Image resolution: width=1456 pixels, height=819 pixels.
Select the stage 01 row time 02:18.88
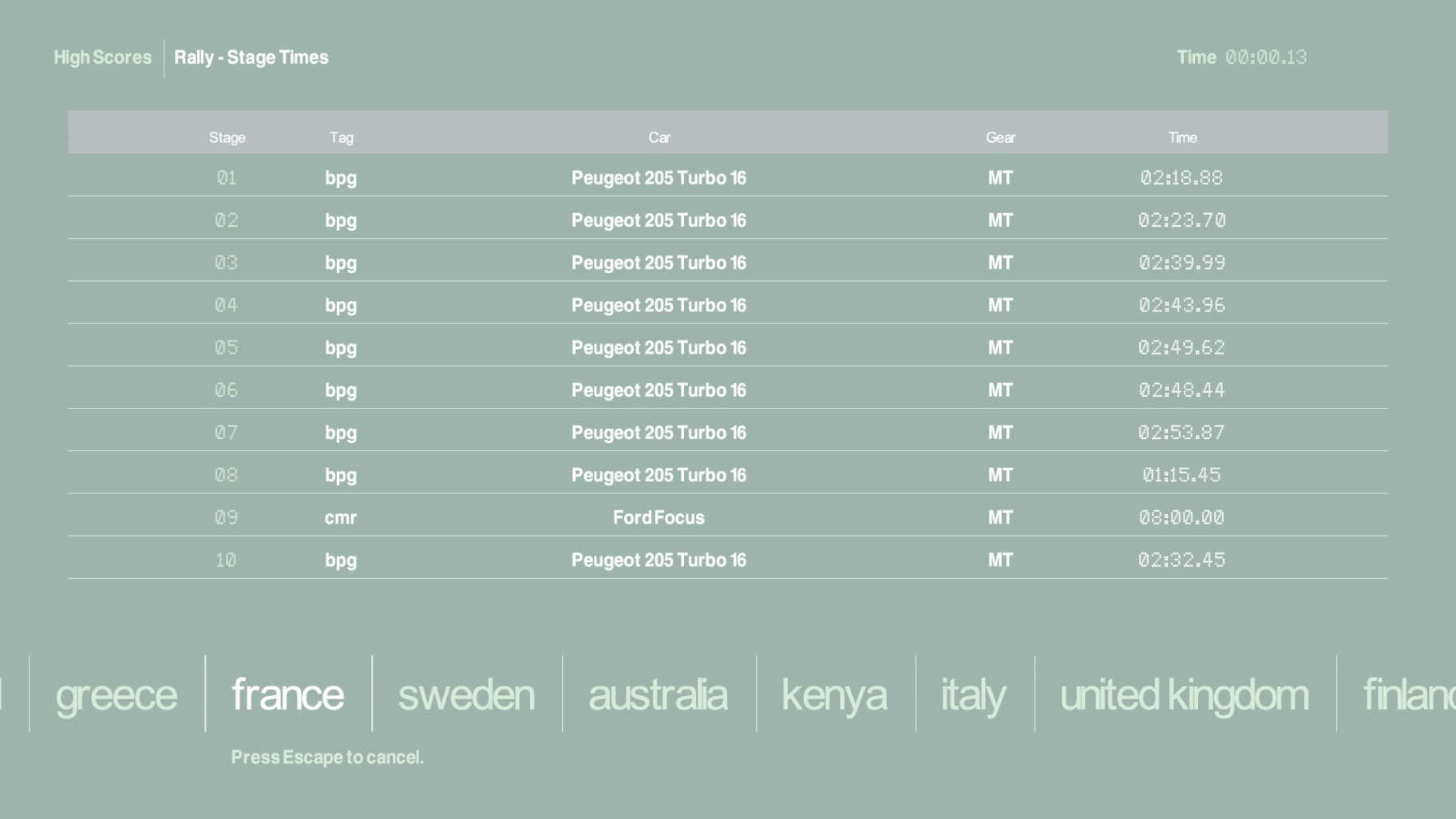[x=1181, y=178]
